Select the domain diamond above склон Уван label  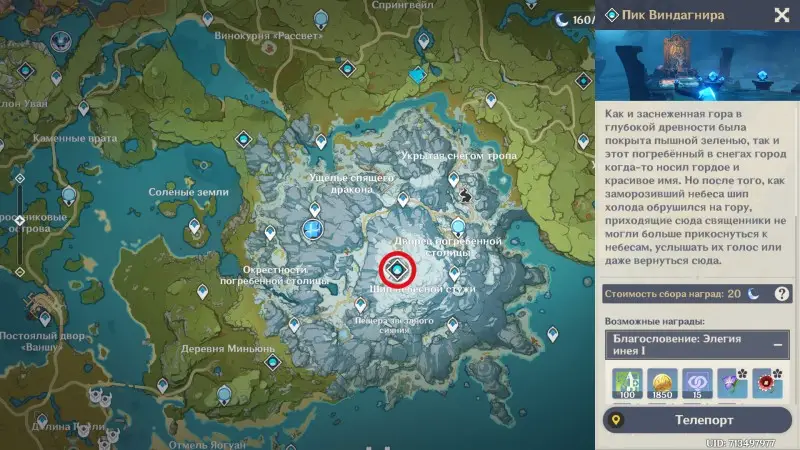click(x=26, y=70)
